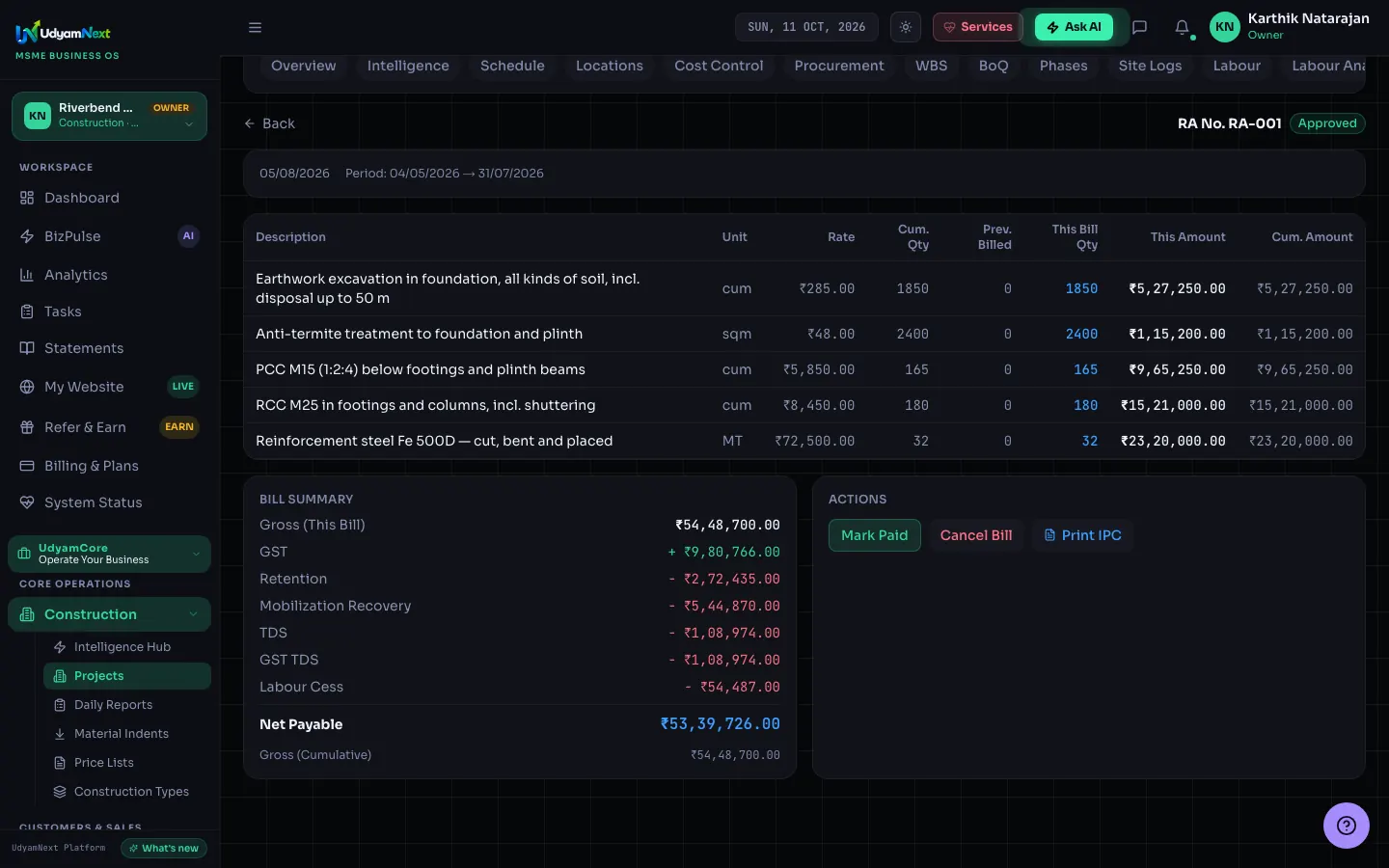Screen dimensions: 1389x868
Task: Switch to the Cost Control tab
Action: tap(719, 66)
